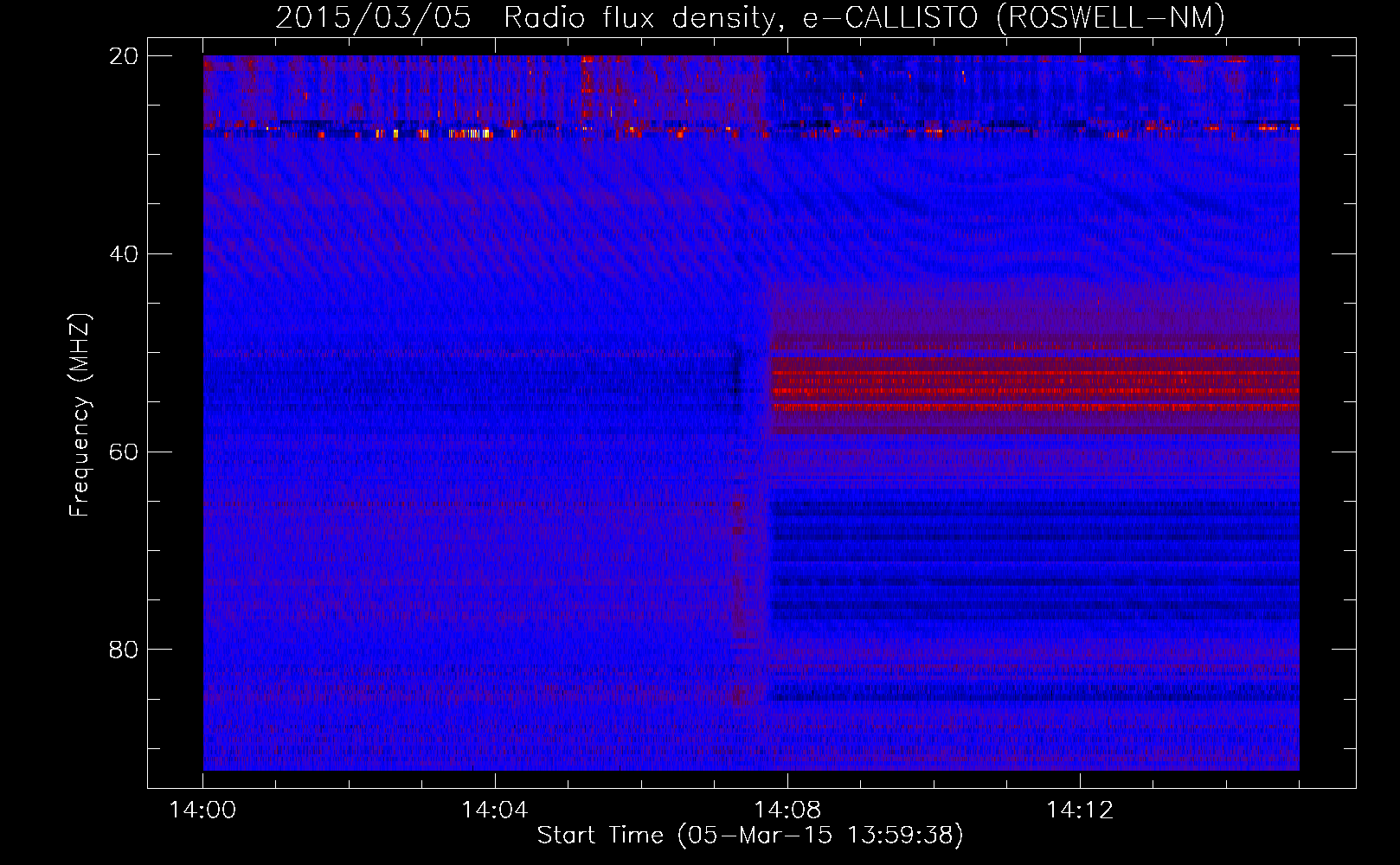Click the 14:08 time tick label

click(x=787, y=811)
